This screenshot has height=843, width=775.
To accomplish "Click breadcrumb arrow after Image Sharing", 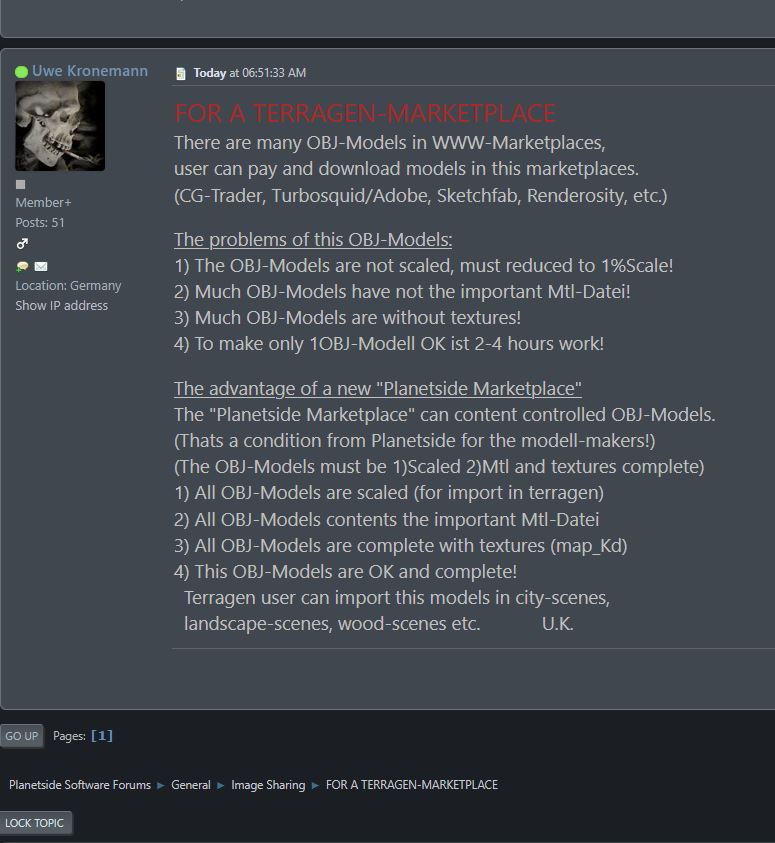I will (315, 785).
